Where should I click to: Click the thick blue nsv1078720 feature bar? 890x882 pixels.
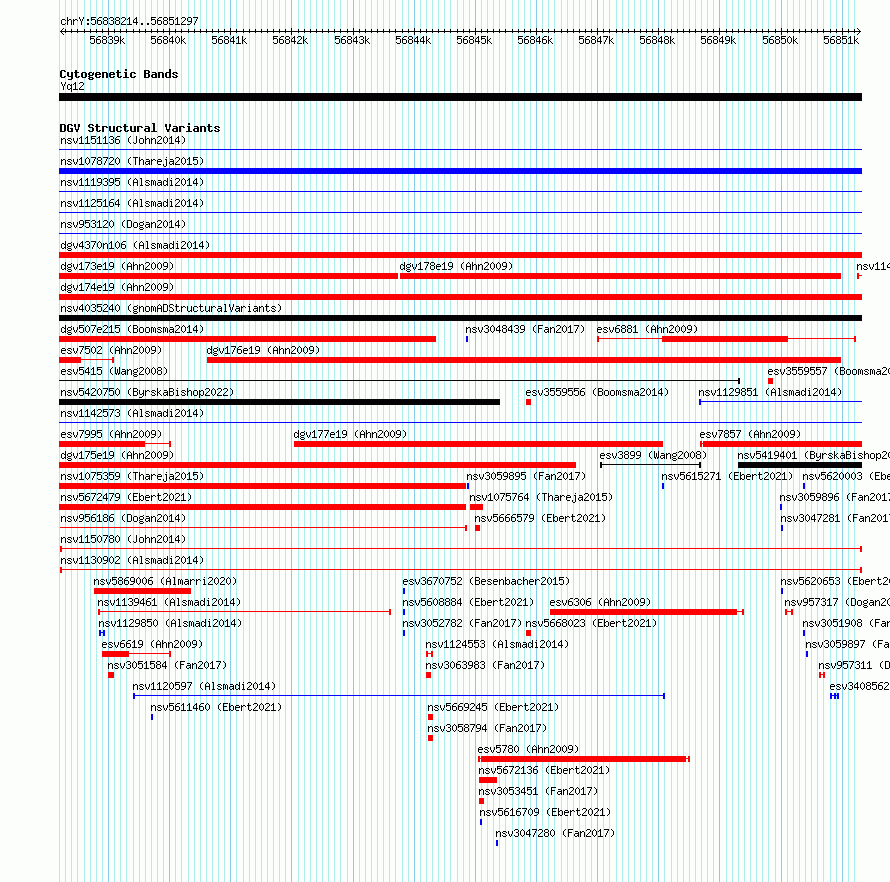click(460, 171)
